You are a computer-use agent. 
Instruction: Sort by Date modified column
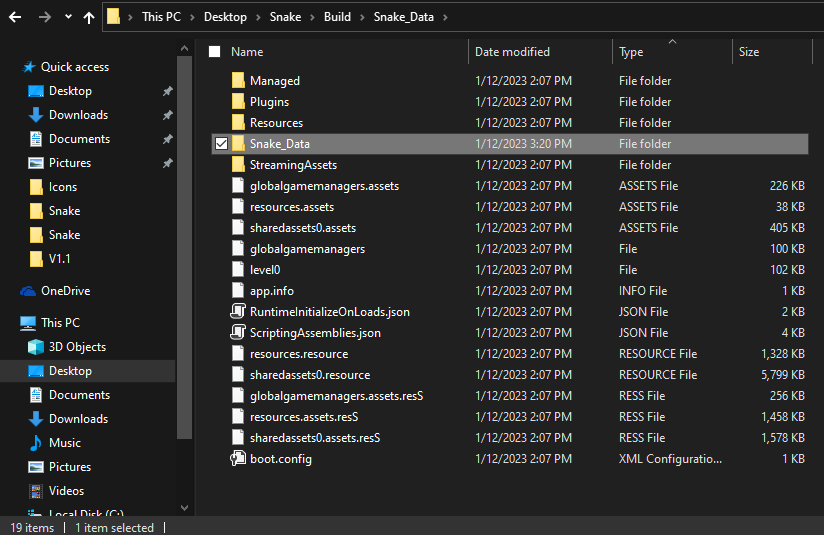click(512, 52)
